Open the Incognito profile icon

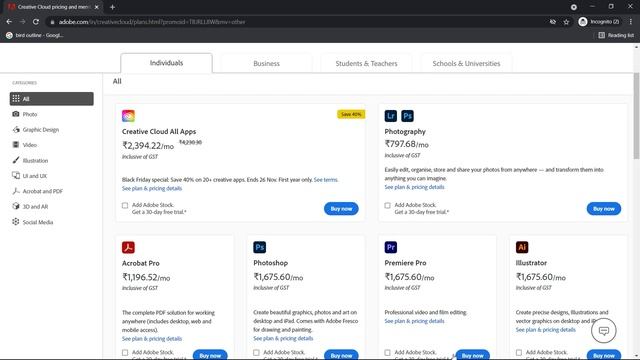[x=583, y=22]
